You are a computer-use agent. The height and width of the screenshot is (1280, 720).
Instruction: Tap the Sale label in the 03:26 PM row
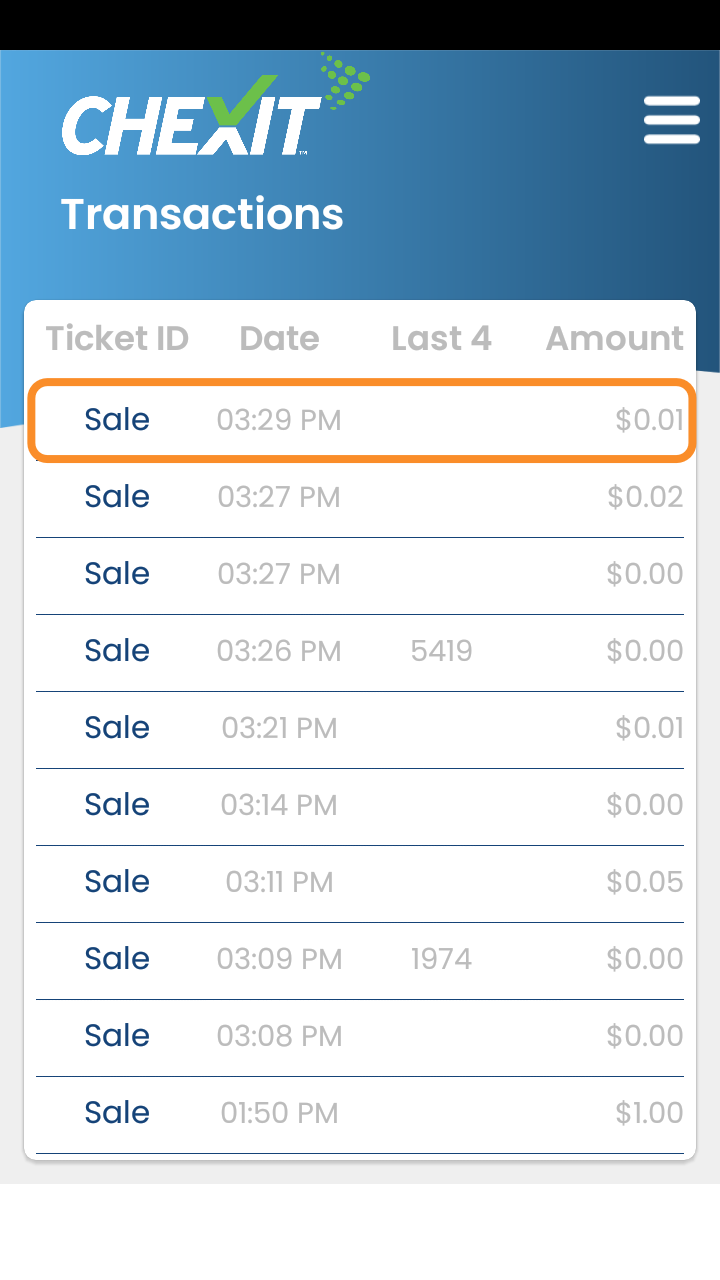(117, 651)
